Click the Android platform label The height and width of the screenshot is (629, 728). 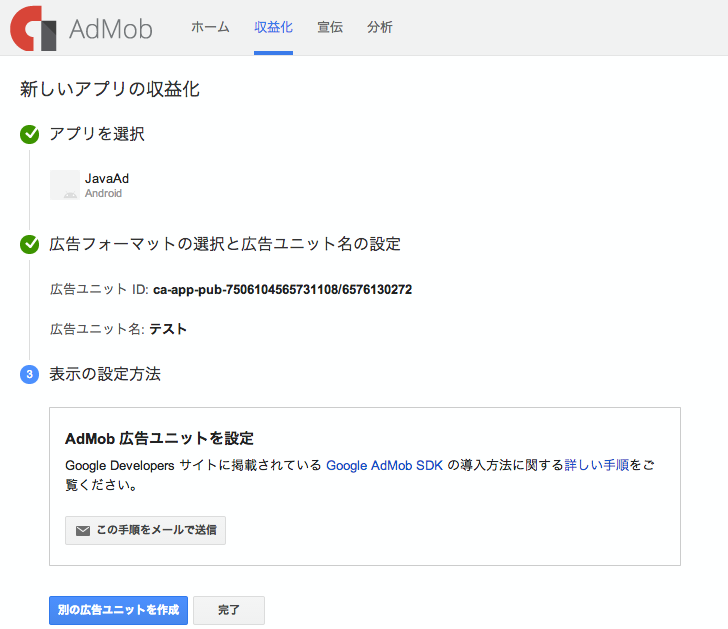[x=103, y=194]
